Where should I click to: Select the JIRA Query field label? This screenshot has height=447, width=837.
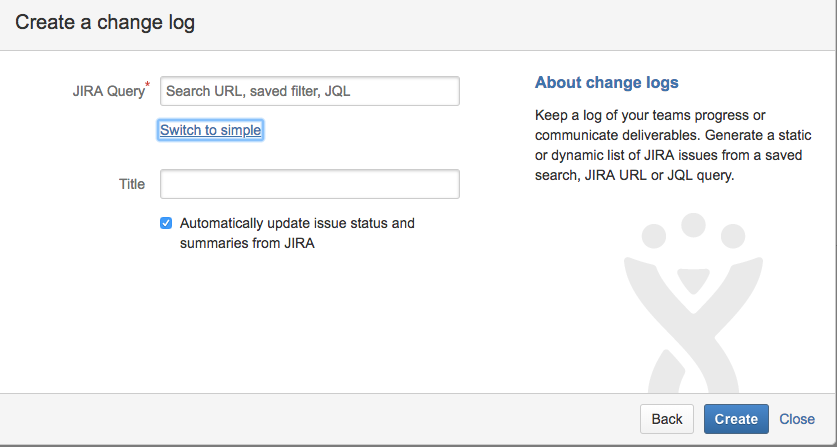pos(111,91)
